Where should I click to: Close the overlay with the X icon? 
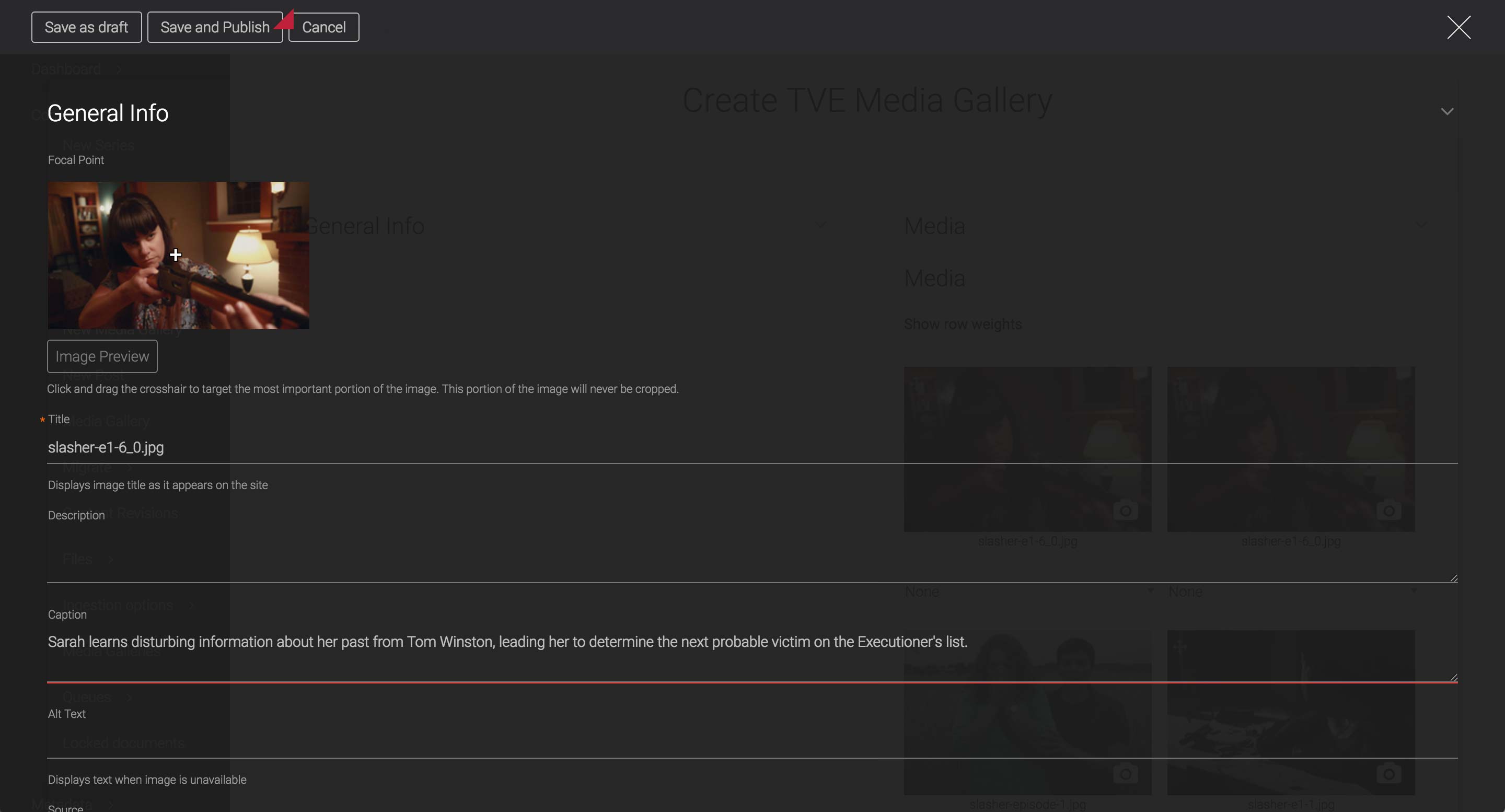(1458, 28)
